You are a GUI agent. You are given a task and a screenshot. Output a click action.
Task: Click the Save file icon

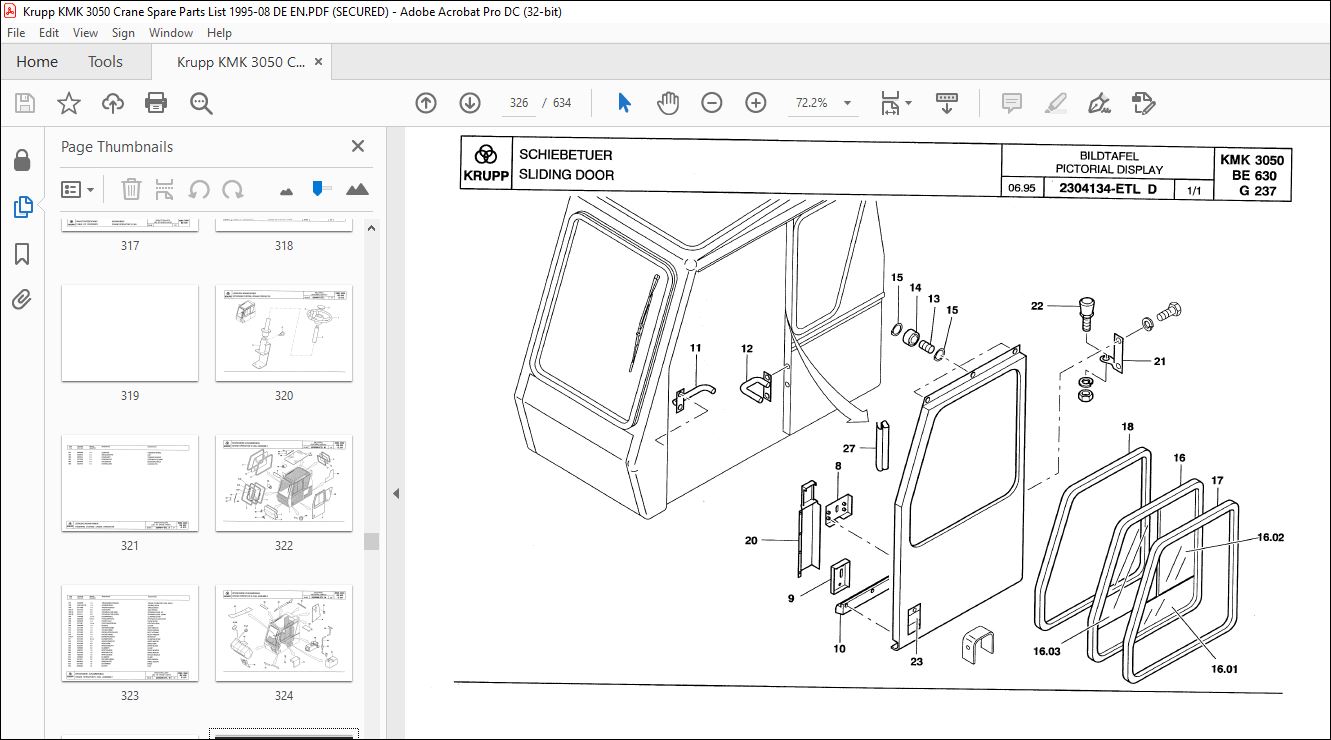tap(25, 103)
